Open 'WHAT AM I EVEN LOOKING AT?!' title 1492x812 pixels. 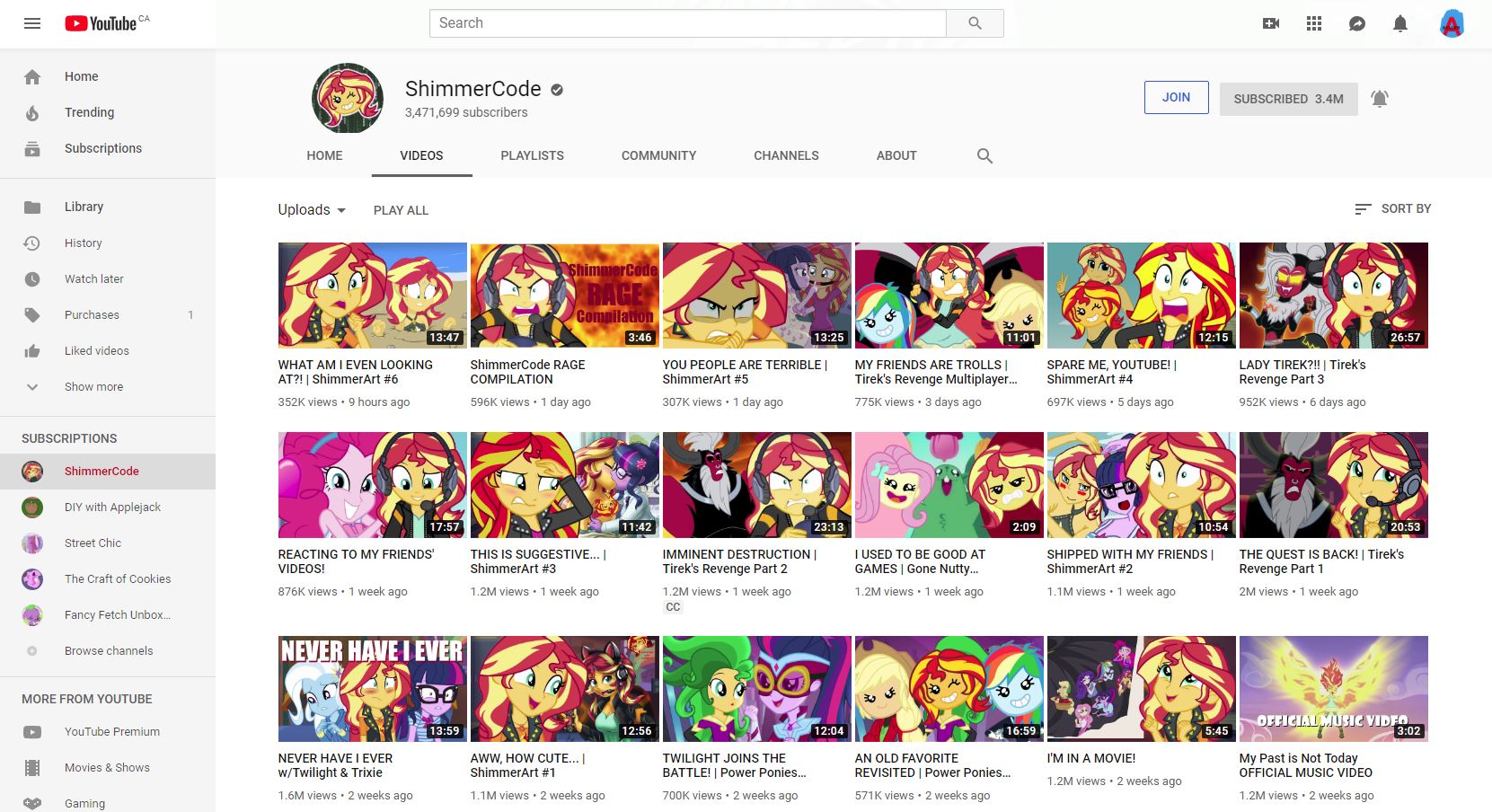[x=356, y=372]
